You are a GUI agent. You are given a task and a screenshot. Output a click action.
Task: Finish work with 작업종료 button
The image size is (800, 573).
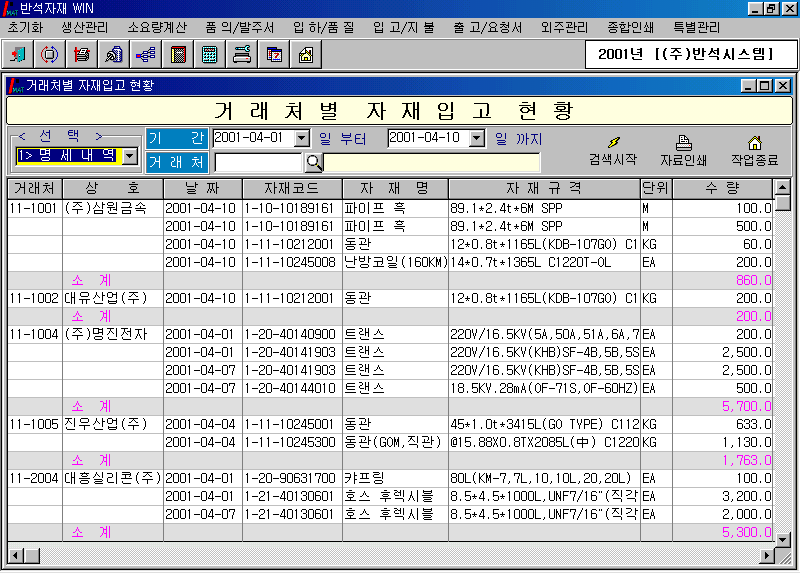click(x=754, y=151)
